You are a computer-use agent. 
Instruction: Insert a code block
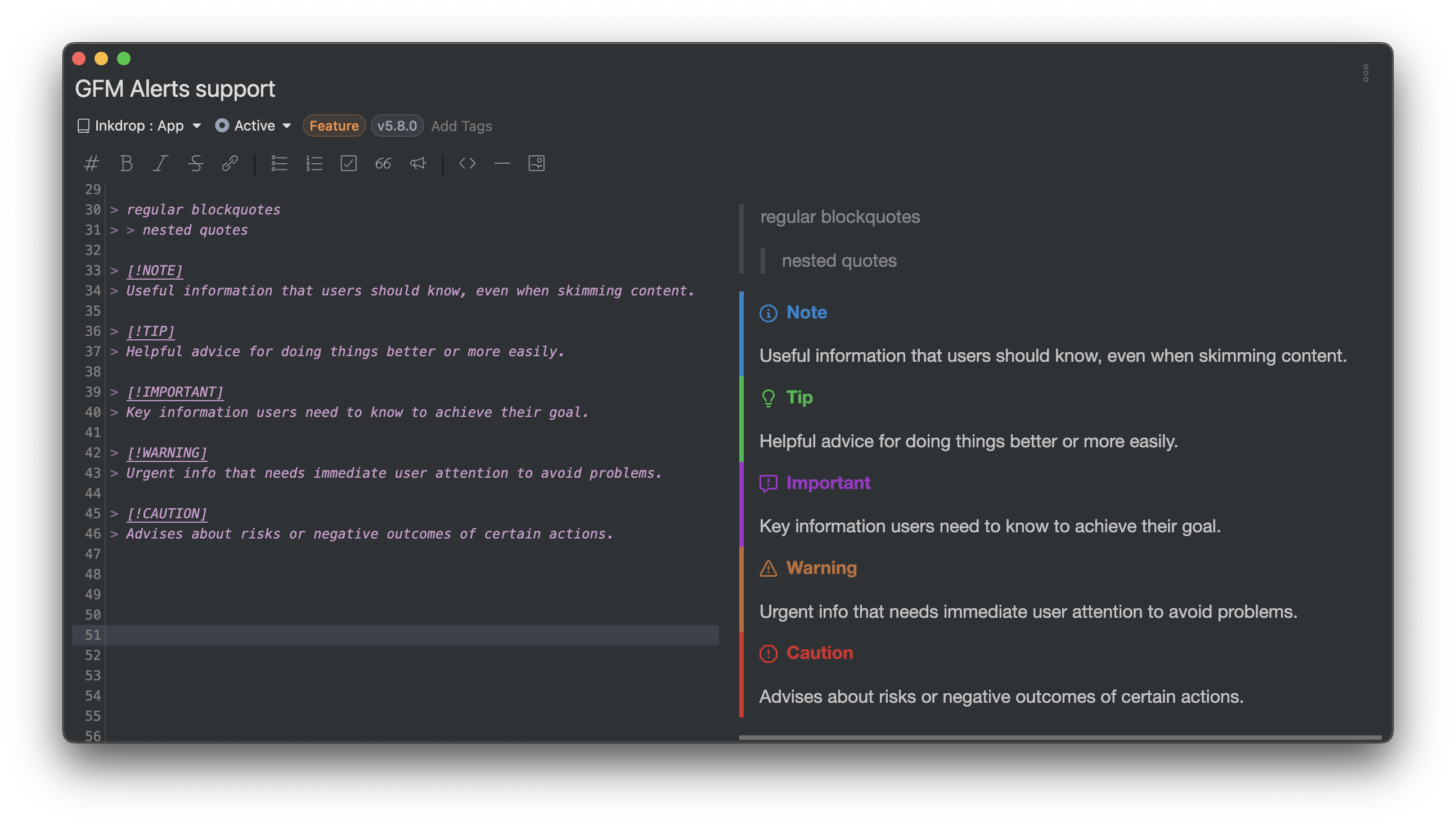468,163
